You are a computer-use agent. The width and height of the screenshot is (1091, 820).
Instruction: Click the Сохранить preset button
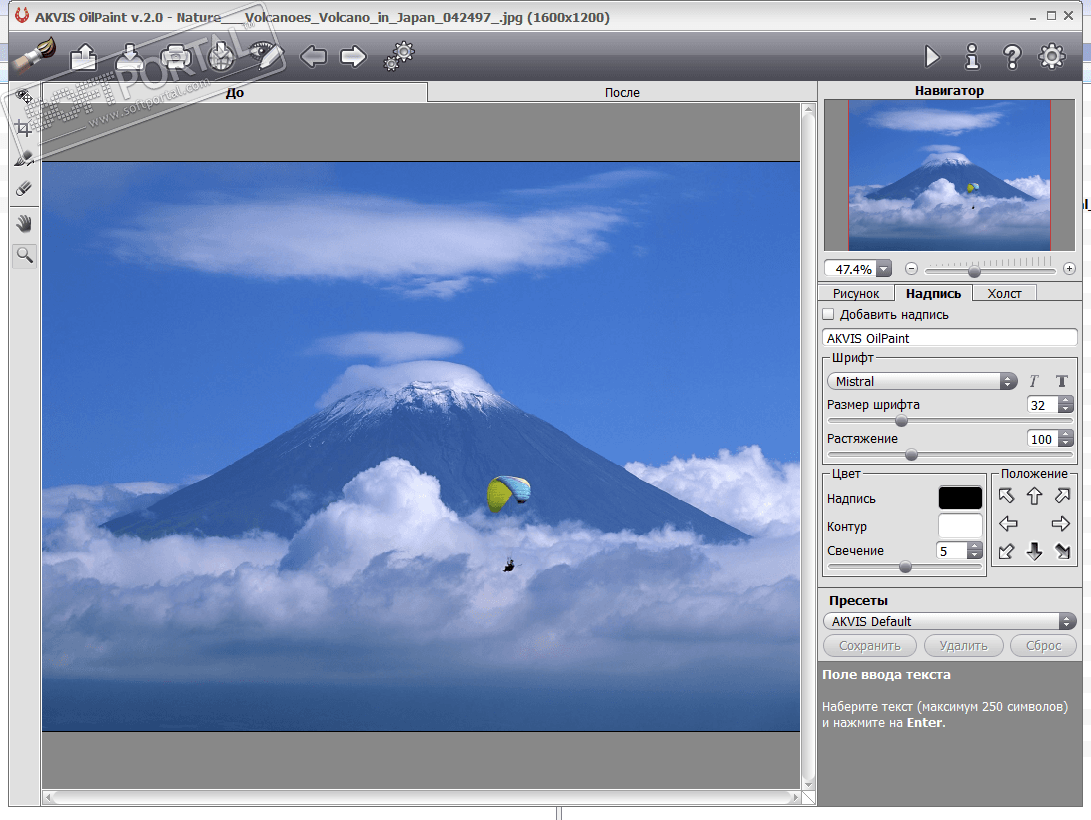pyautogui.click(x=869, y=645)
